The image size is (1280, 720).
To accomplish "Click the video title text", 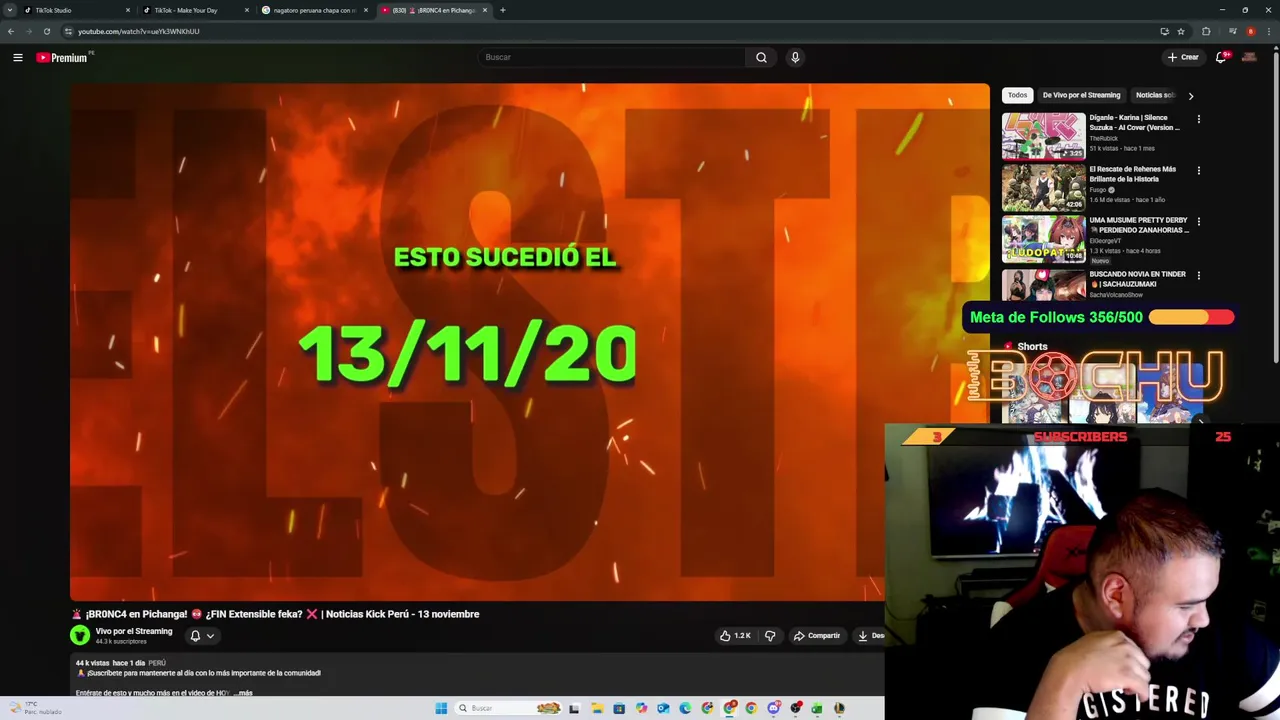I will [275, 614].
